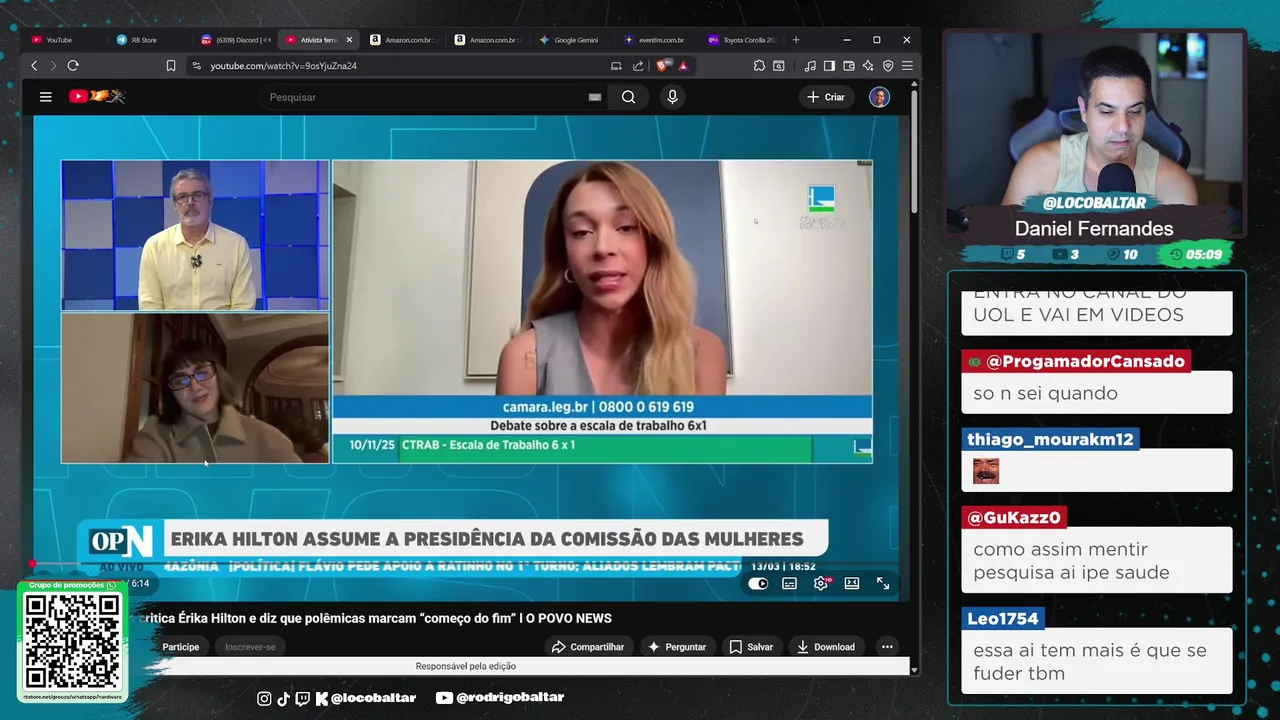Click the Criar create button
Image resolution: width=1280 pixels, height=720 pixels.
click(x=826, y=97)
